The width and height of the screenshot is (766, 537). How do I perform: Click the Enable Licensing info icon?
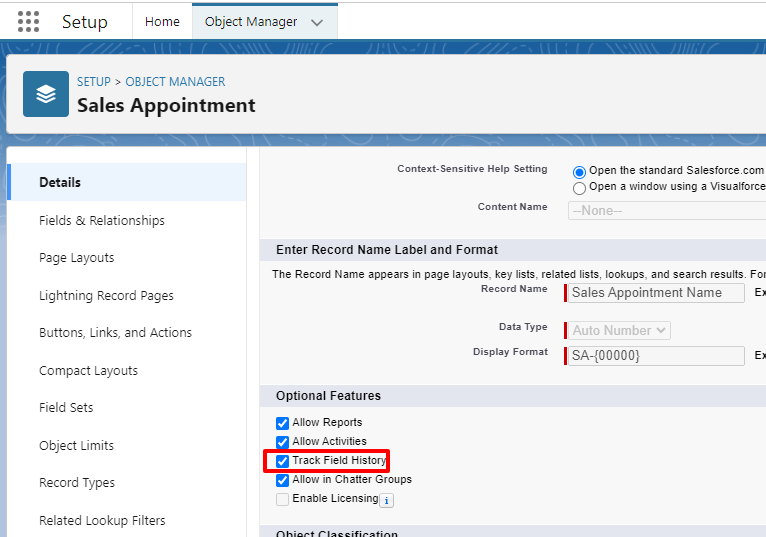387,500
